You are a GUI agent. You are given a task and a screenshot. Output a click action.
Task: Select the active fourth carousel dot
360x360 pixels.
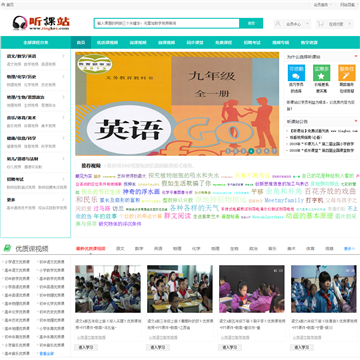pyautogui.click(x=251, y=151)
